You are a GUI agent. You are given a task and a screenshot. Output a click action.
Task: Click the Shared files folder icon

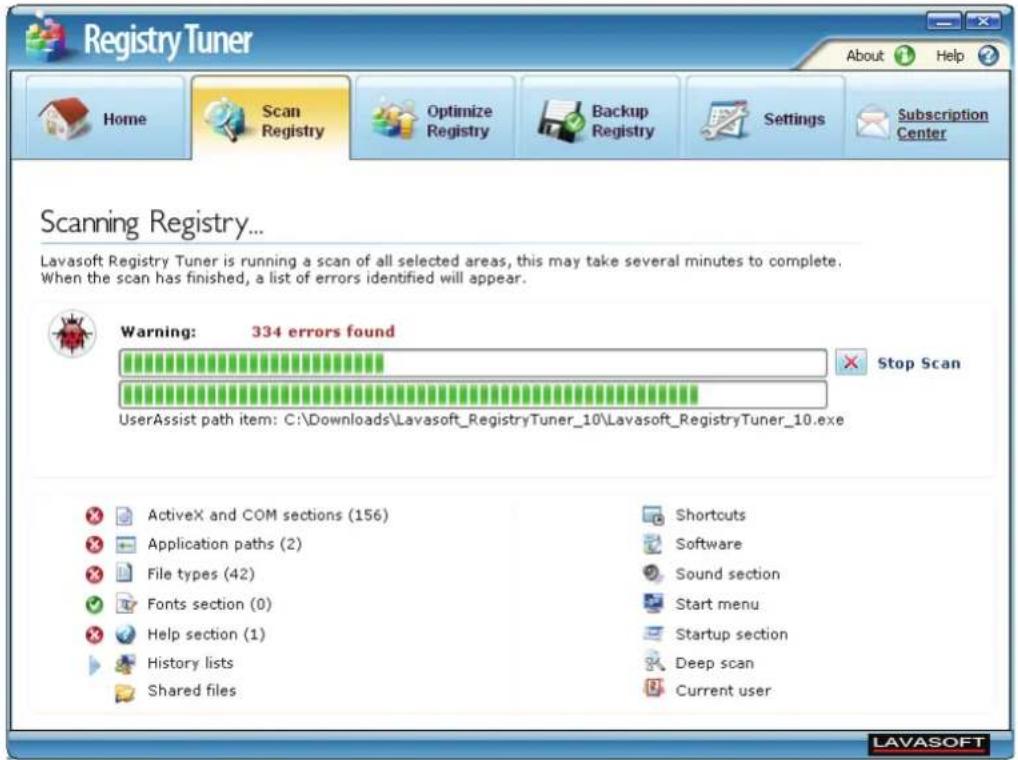point(125,693)
